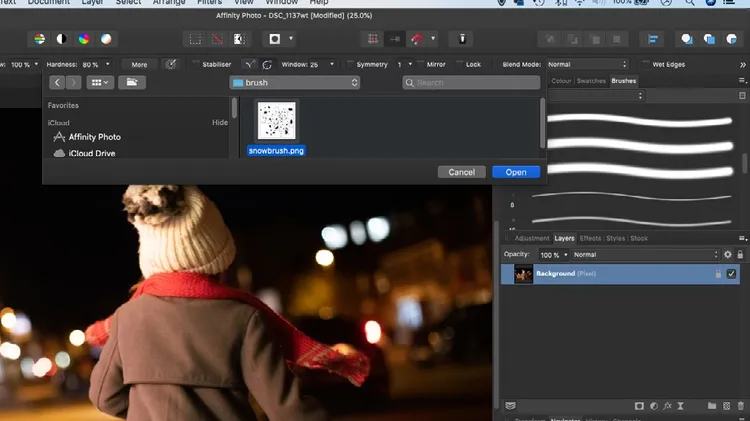Choose the Insert at Top icon
The width and height of the screenshot is (750, 421).
click(x=709, y=39)
